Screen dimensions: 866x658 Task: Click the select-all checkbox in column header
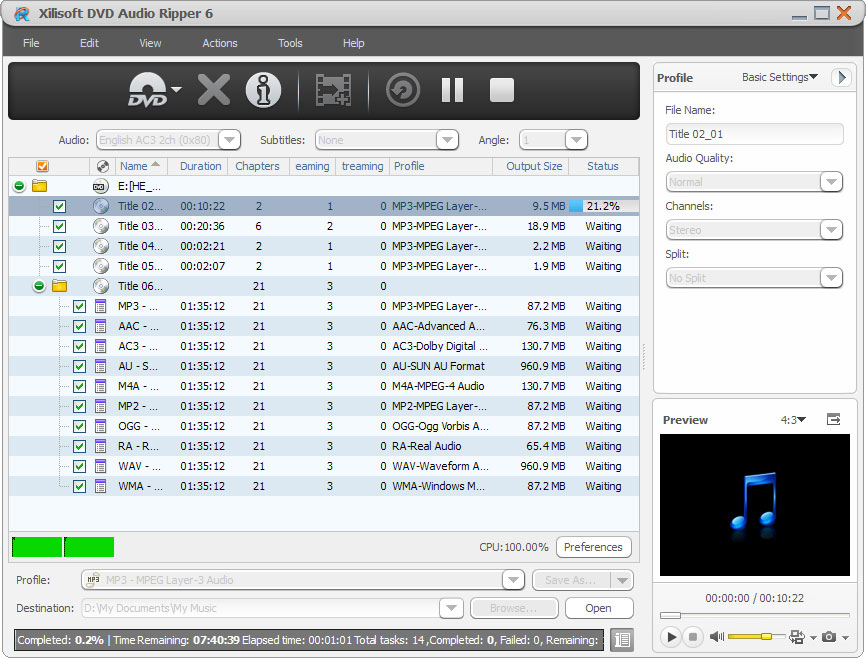coord(41,166)
